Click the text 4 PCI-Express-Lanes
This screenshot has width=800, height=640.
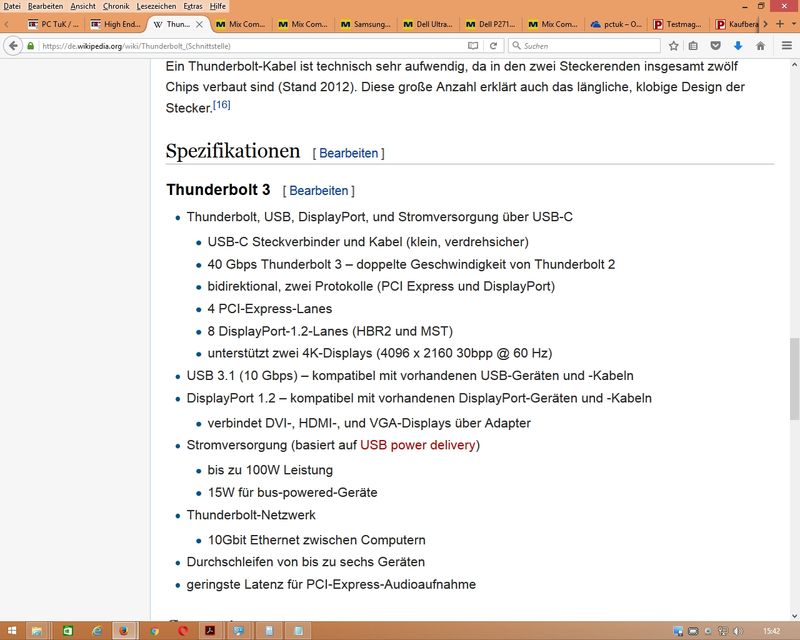(x=270, y=309)
